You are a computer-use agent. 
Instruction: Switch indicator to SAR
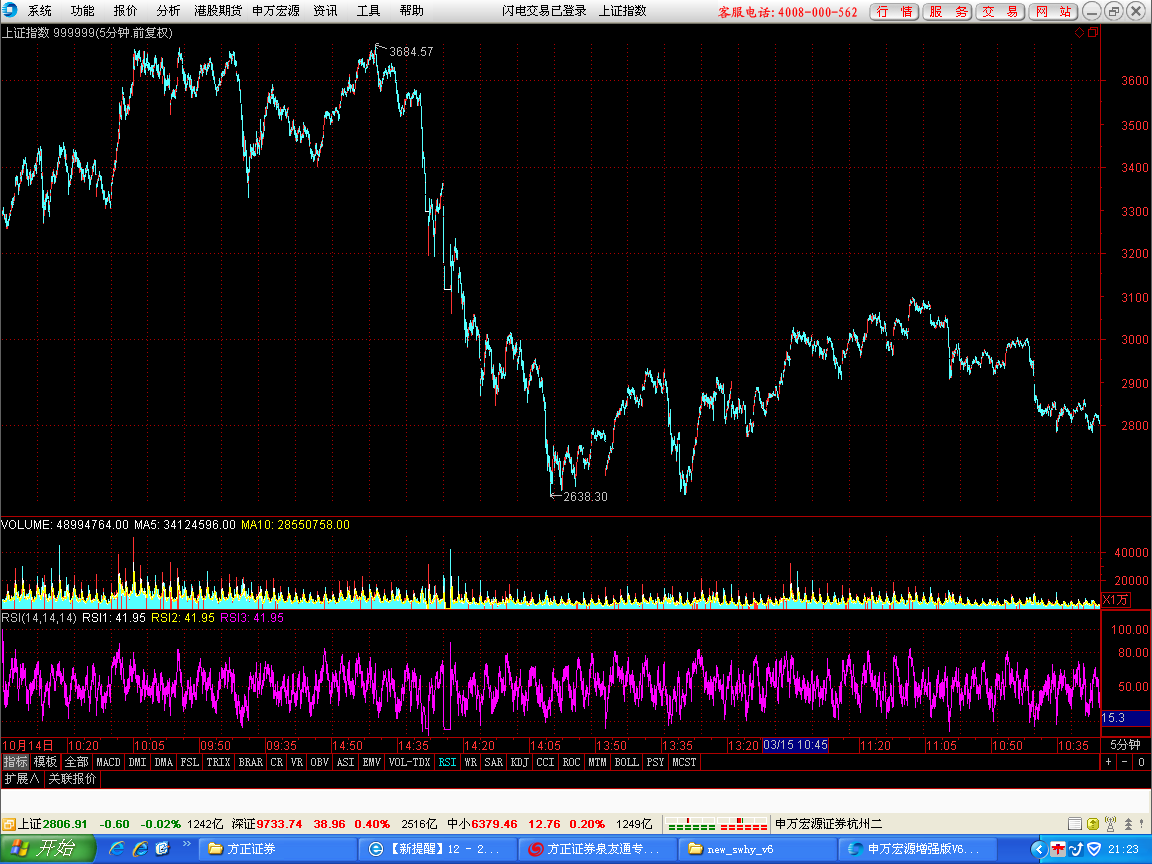point(494,762)
